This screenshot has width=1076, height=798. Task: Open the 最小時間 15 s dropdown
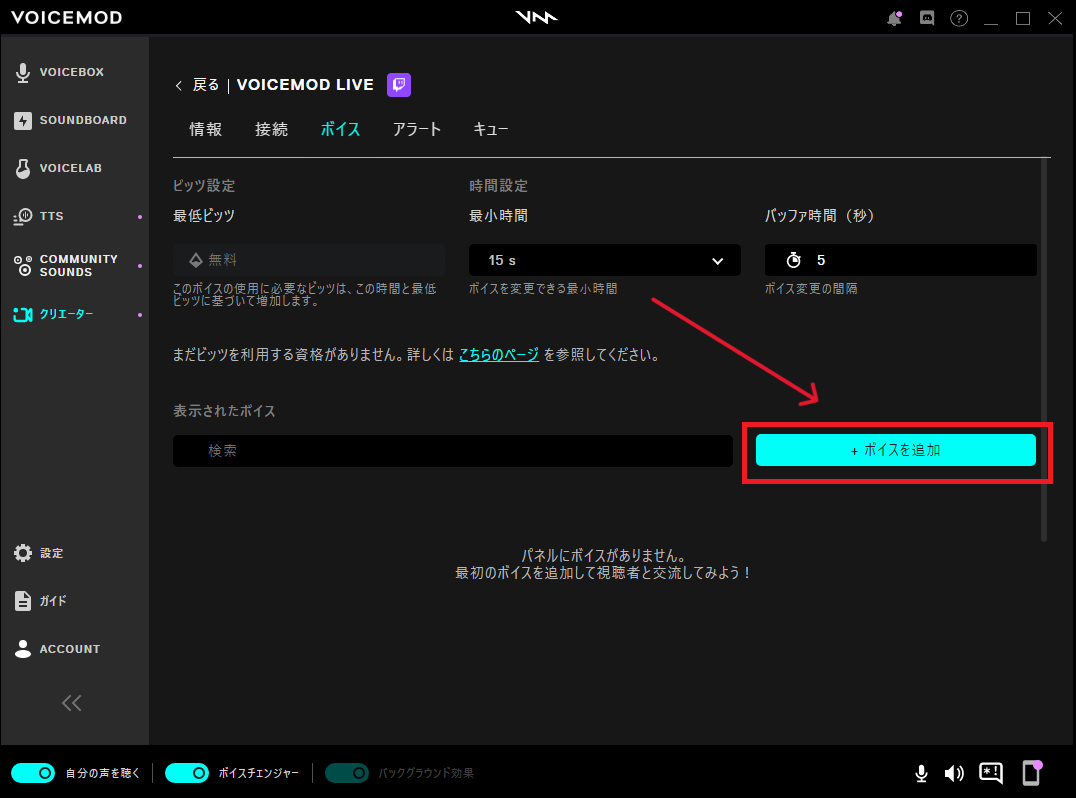click(x=605, y=260)
